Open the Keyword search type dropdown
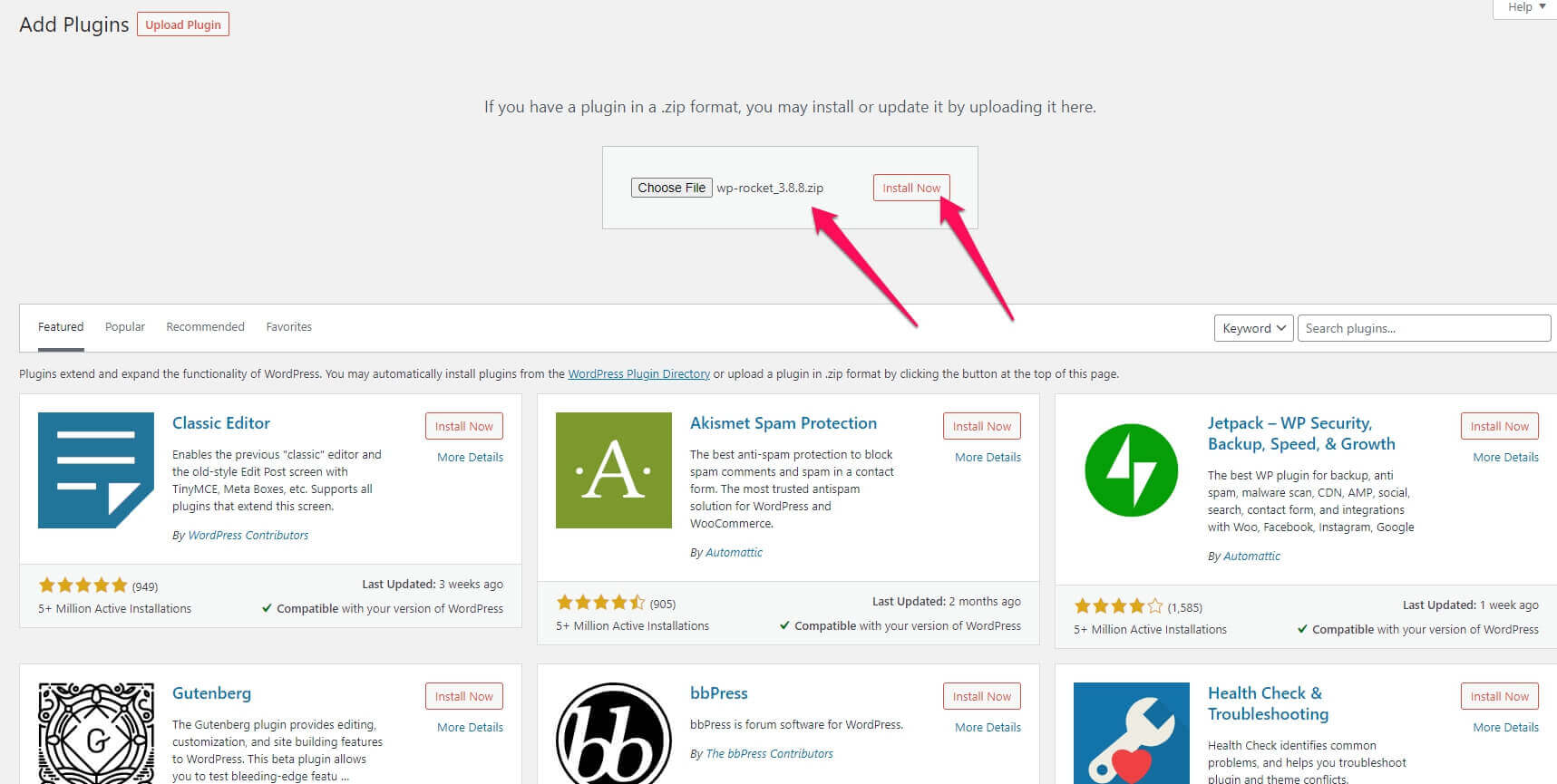This screenshot has width=1557, height=784. point(1254,328)
